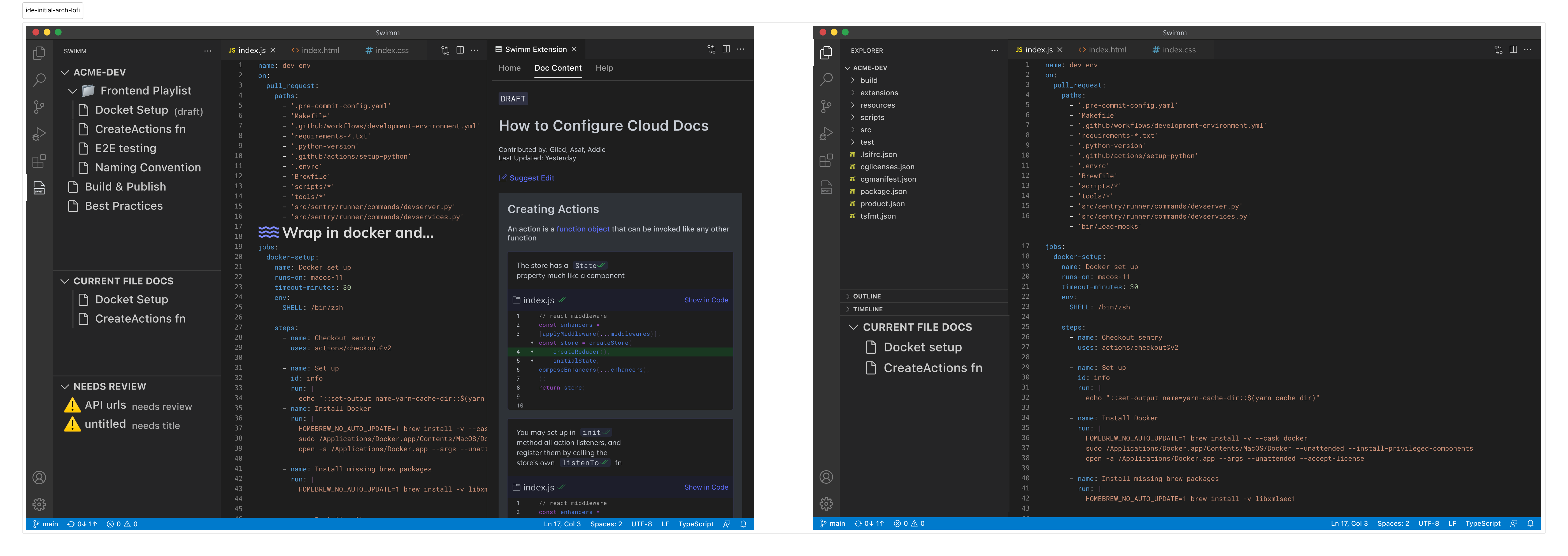Collapse the Frontend Playlist folder

pyautogui.click(x=73, y=91)
